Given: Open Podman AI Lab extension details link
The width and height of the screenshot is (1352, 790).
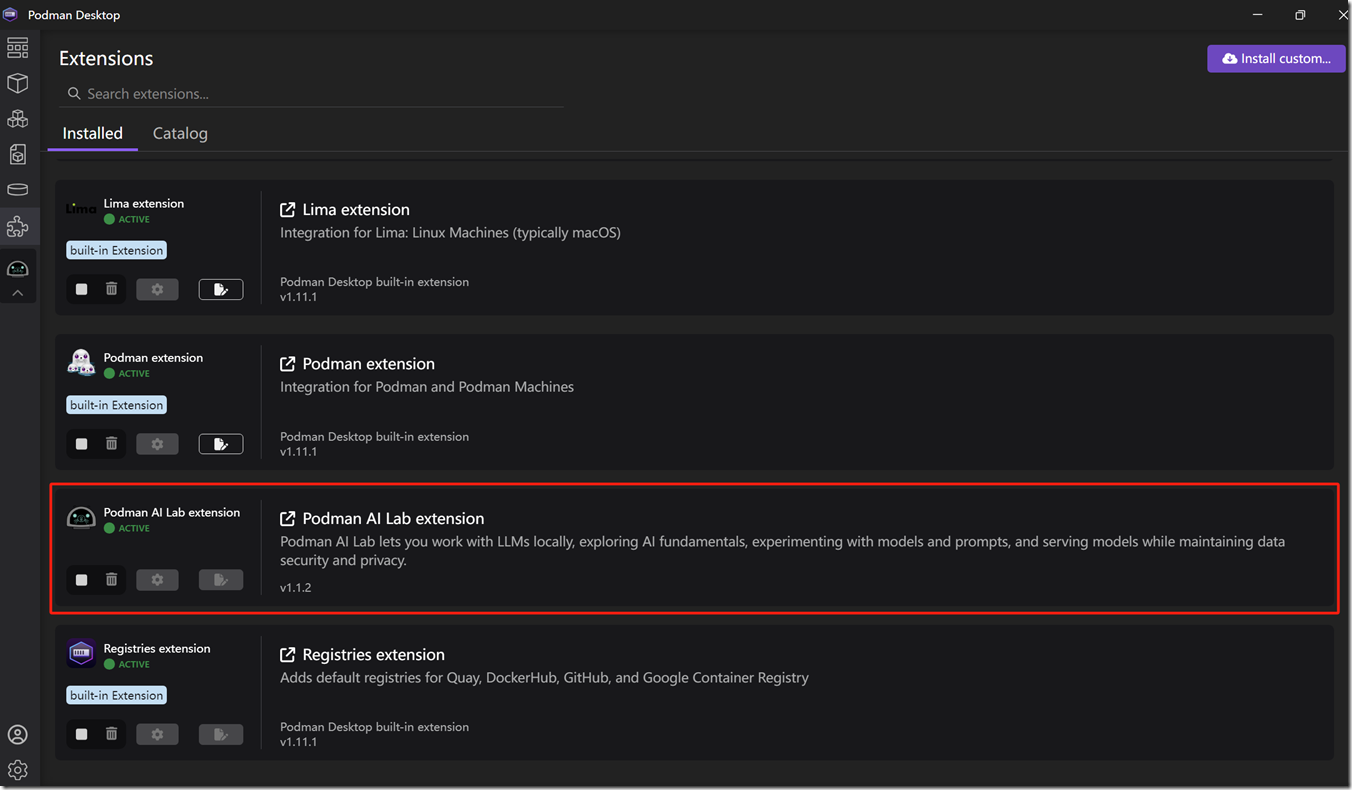Looking at the screenshot, I should (x=287, y=518).
